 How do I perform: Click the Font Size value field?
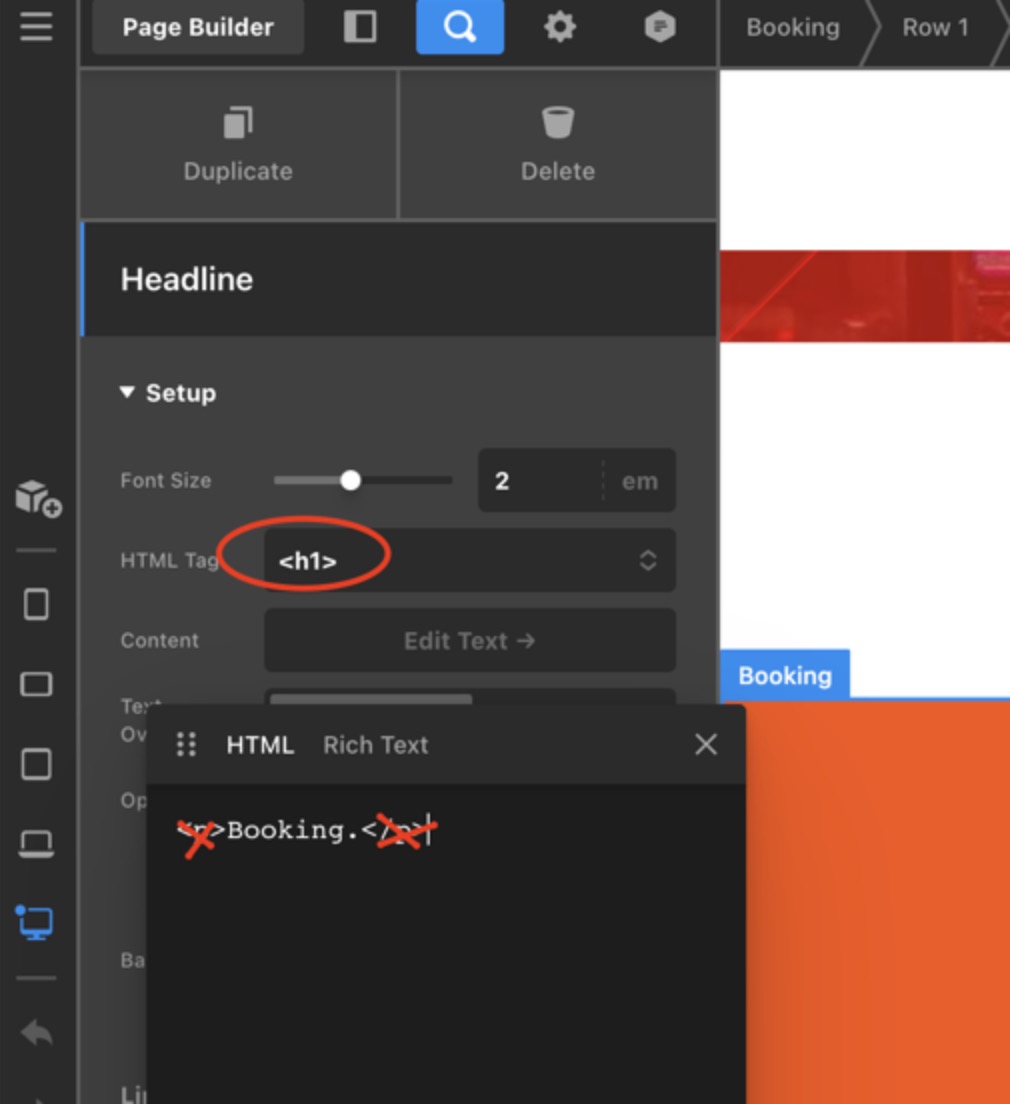point(540,481)
